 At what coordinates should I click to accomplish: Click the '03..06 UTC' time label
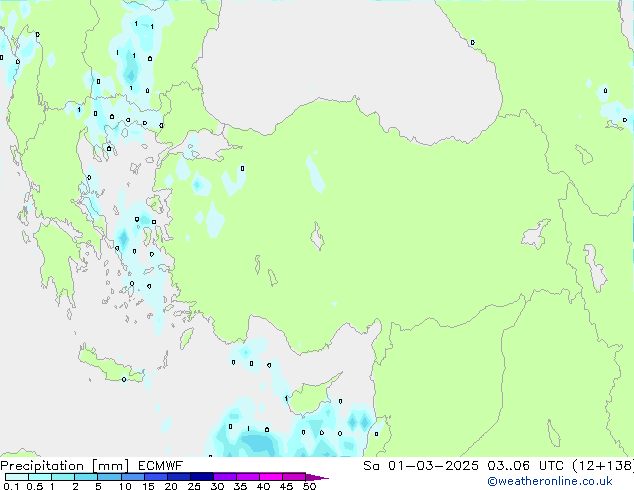pos(526,466)
